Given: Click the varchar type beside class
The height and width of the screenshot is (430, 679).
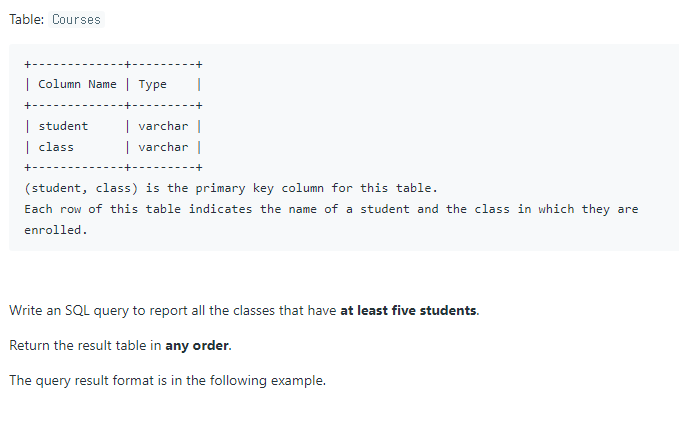Looking at the screenshot, I should tap(163, 147).
